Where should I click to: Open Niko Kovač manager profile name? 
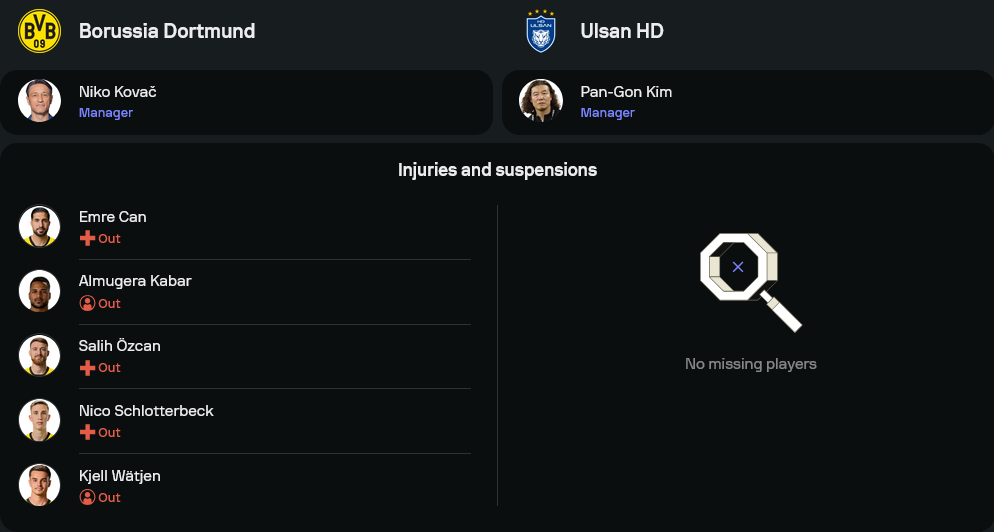coord(118,92)
